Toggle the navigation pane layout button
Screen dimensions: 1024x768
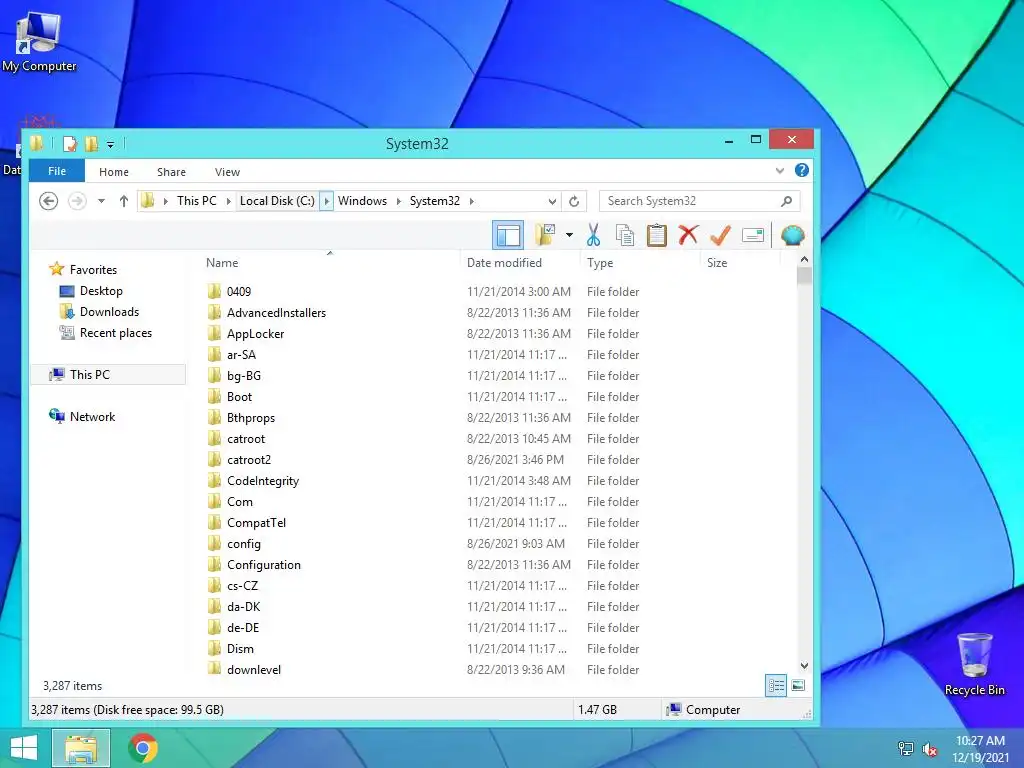507,235
